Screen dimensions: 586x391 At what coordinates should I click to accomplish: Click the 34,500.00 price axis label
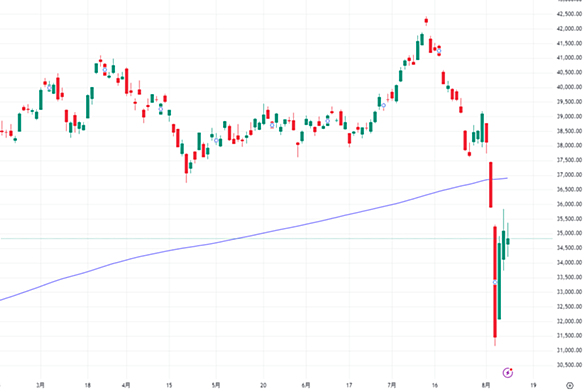[x=569, y=247]
